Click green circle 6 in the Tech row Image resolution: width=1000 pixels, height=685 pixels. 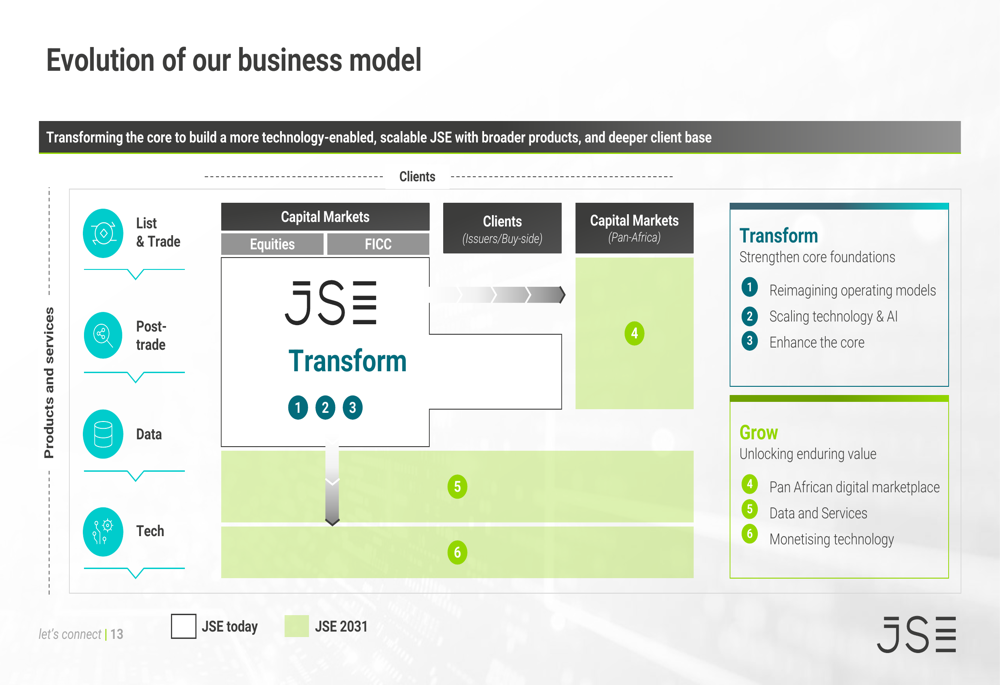(x=457, y=552)
